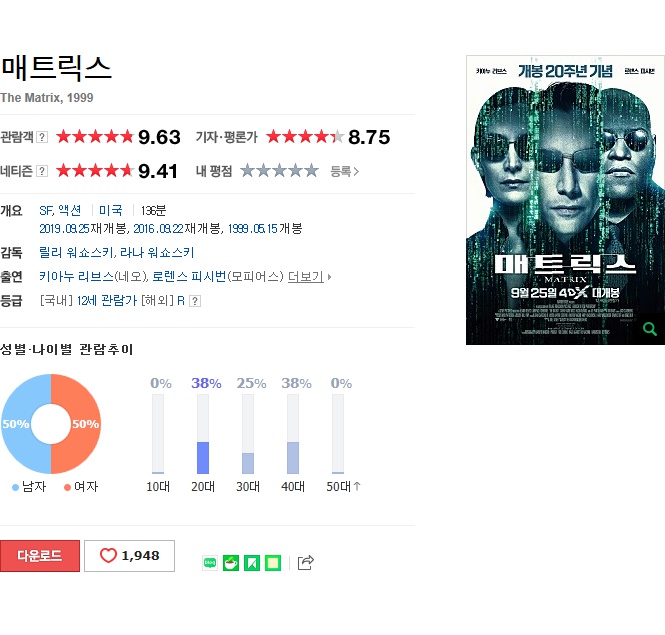Open help icon beside rating R

[195, 301]
